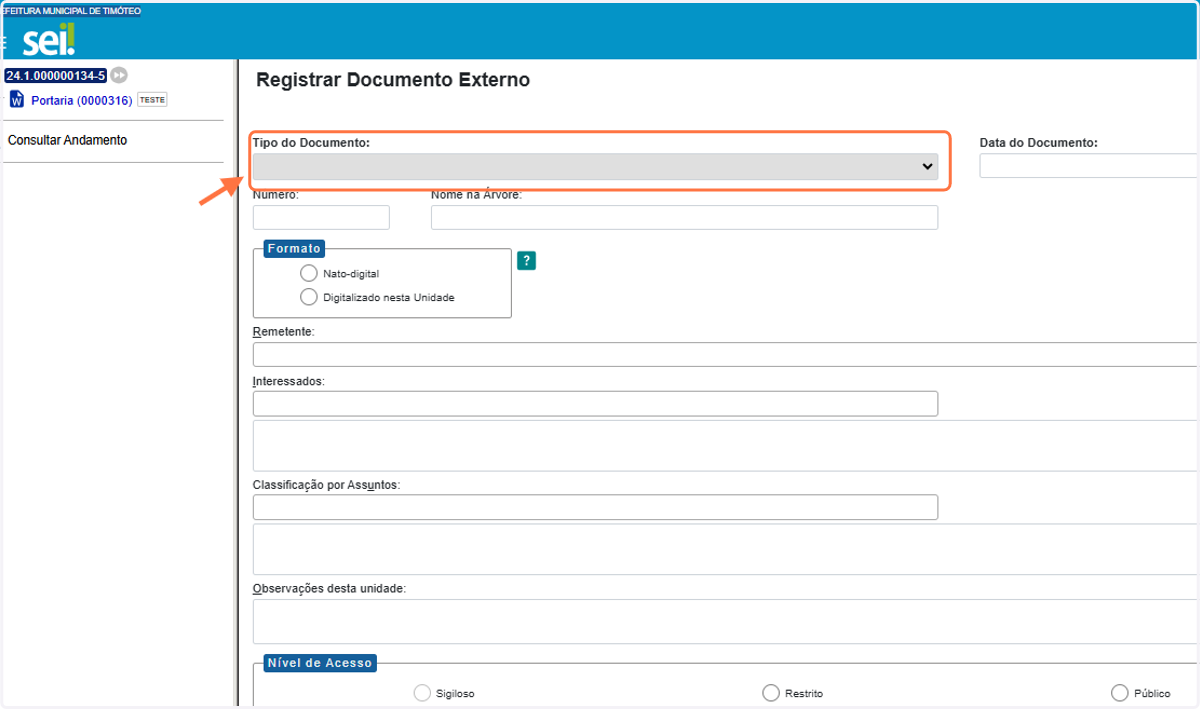
Task: Open the Formato help question mark icon
Action: (x=526, y=261)
